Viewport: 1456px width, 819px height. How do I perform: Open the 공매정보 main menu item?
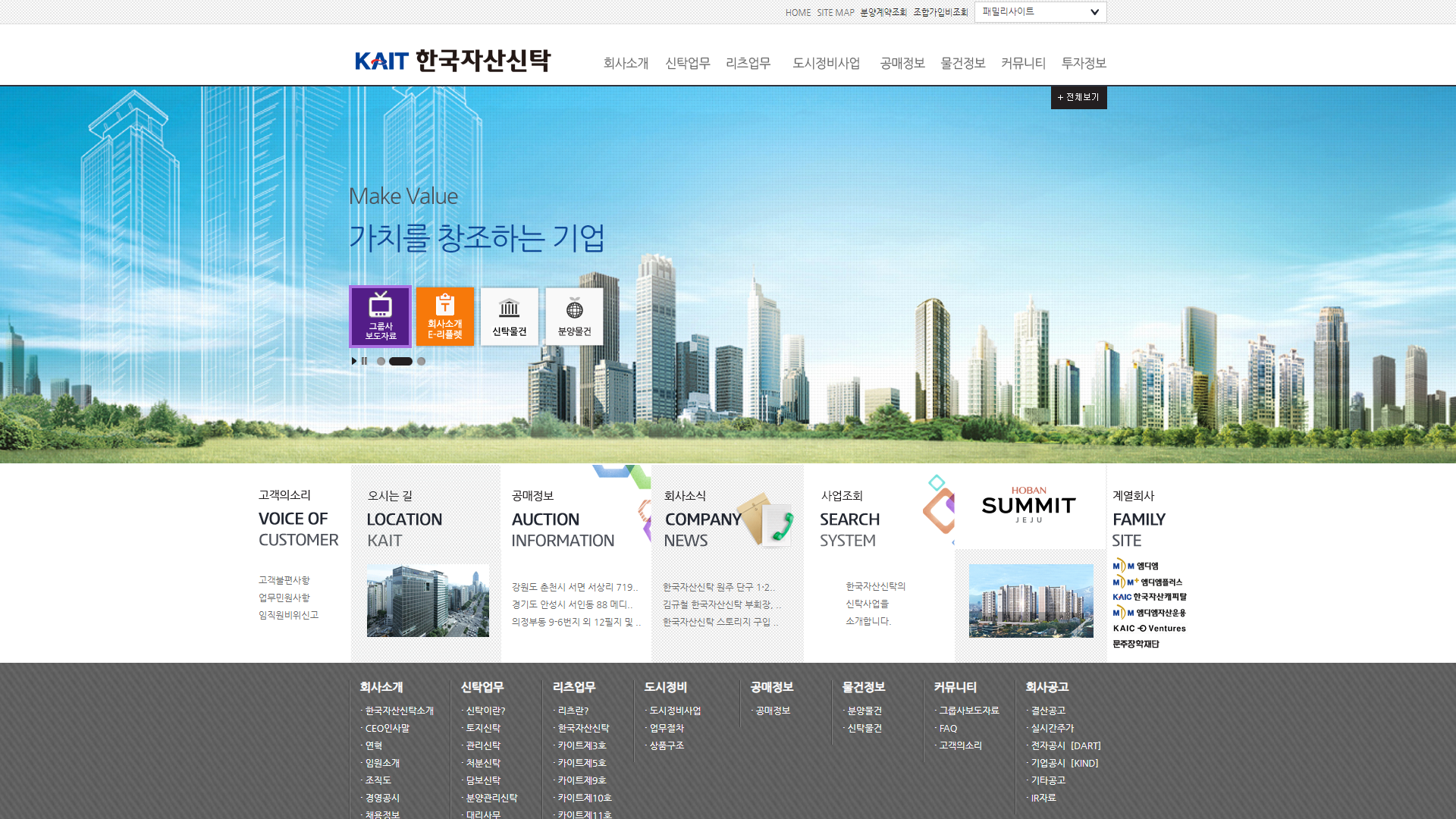click(902, 63)
